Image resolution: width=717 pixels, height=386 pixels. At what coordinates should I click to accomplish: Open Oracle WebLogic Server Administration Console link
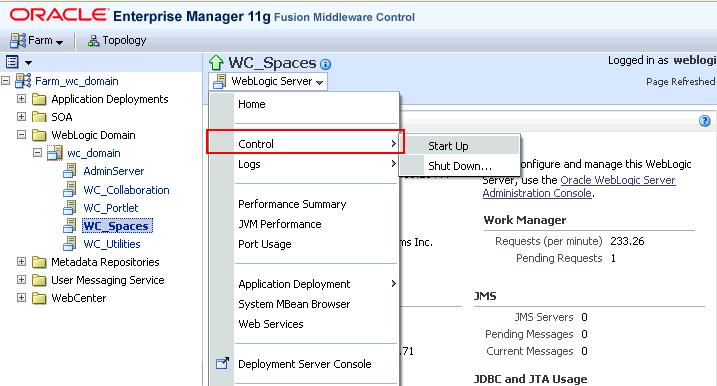pyautogui.click(x=579, y=187)
